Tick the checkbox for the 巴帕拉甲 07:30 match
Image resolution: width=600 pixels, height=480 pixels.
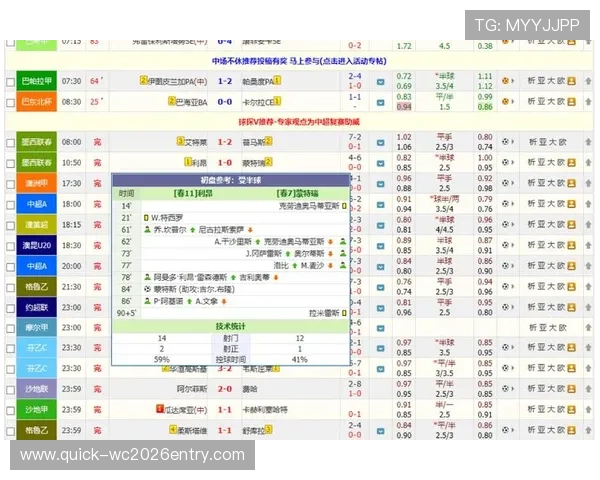10,82
